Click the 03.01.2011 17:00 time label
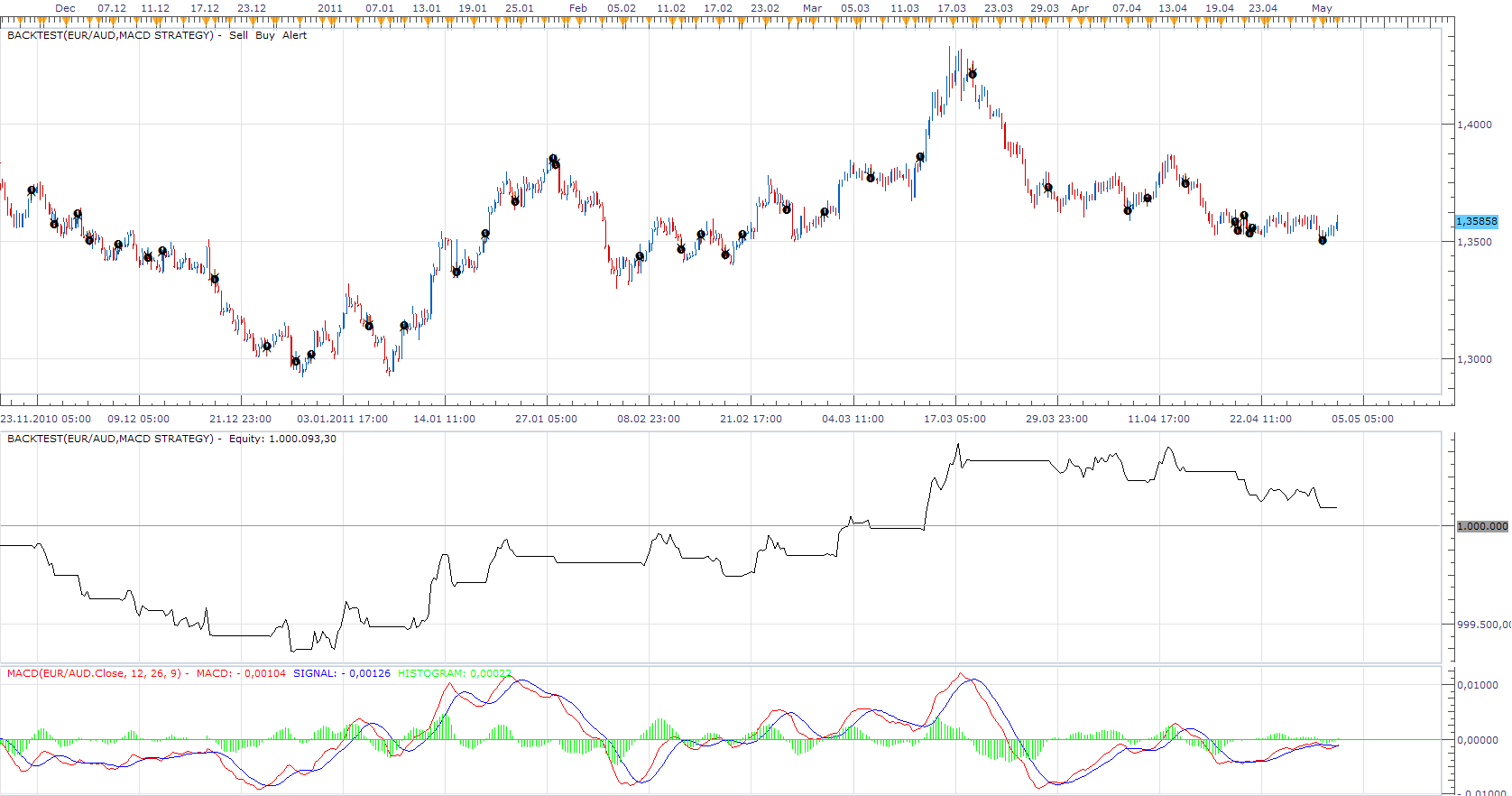Screen dimensions: 1512x796 342,419
